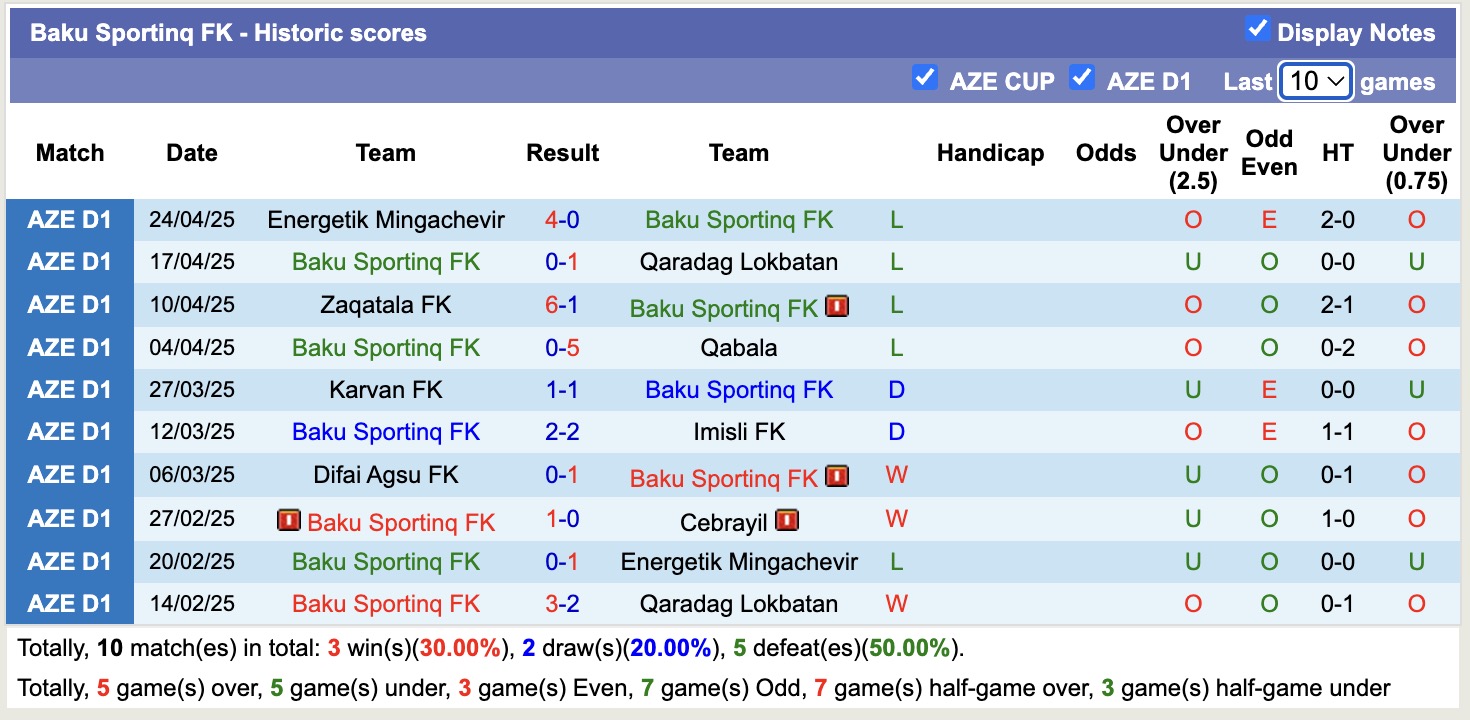Uncheck the Display Notes checkbox

pos(1257,30)
